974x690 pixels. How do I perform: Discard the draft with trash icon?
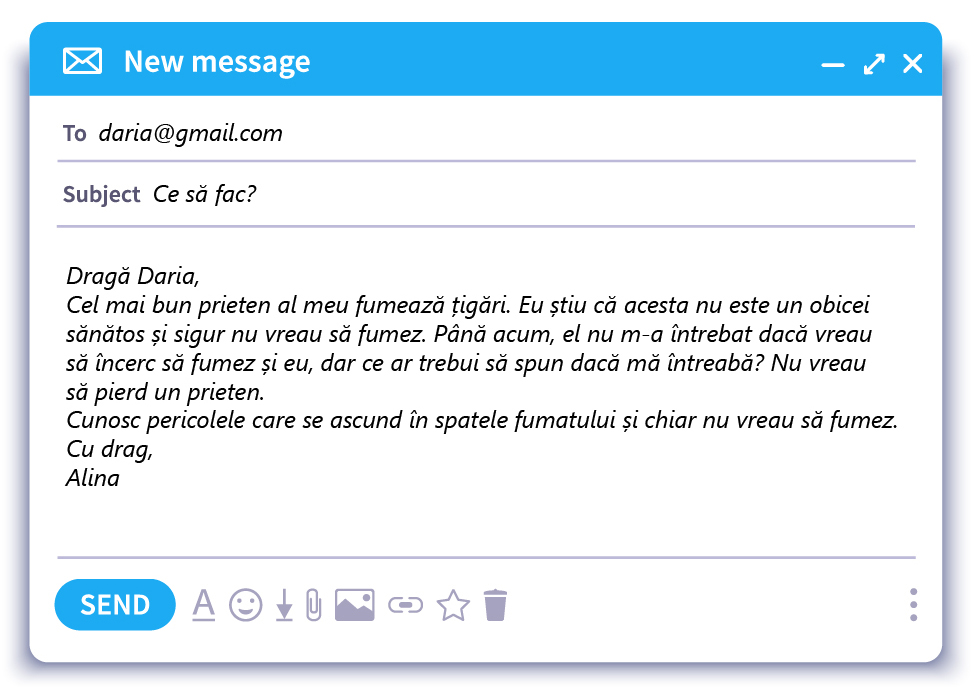(x=495, y=604)
